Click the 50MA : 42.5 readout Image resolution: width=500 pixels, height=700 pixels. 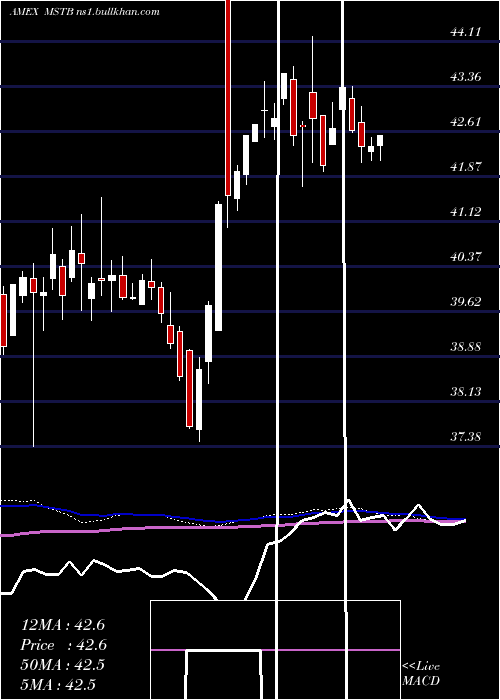pyautogui.click(x=63, y=665)
